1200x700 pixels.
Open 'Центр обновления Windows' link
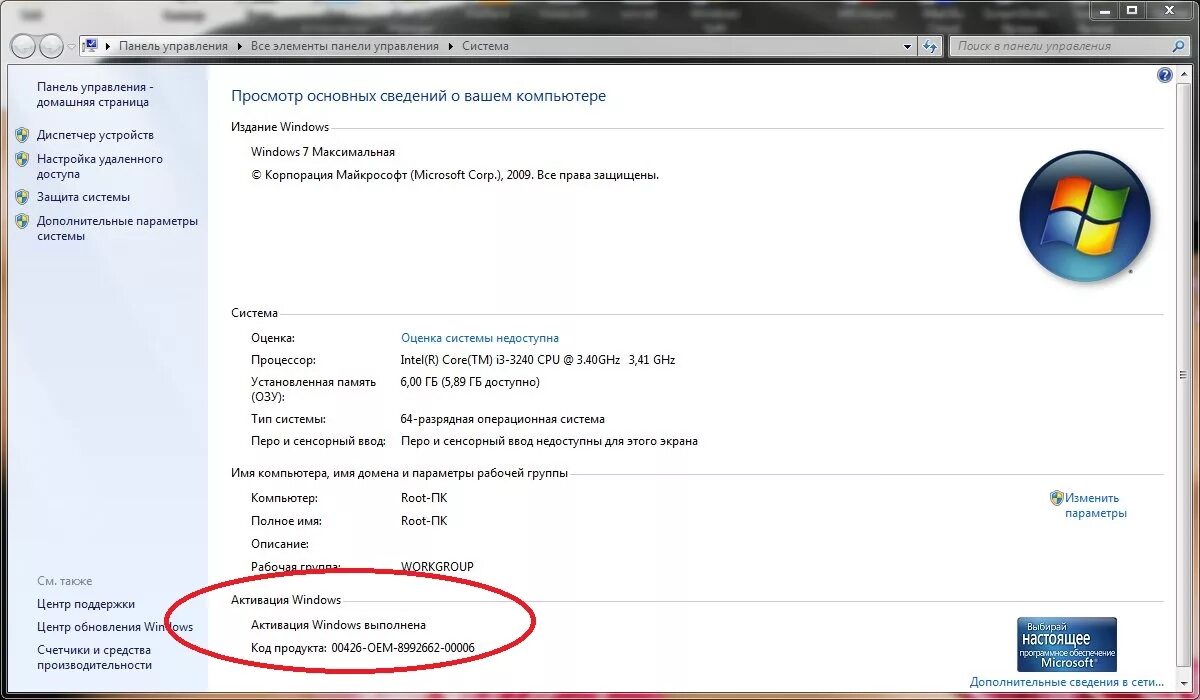pyautogui.click(x=115, y=627)
